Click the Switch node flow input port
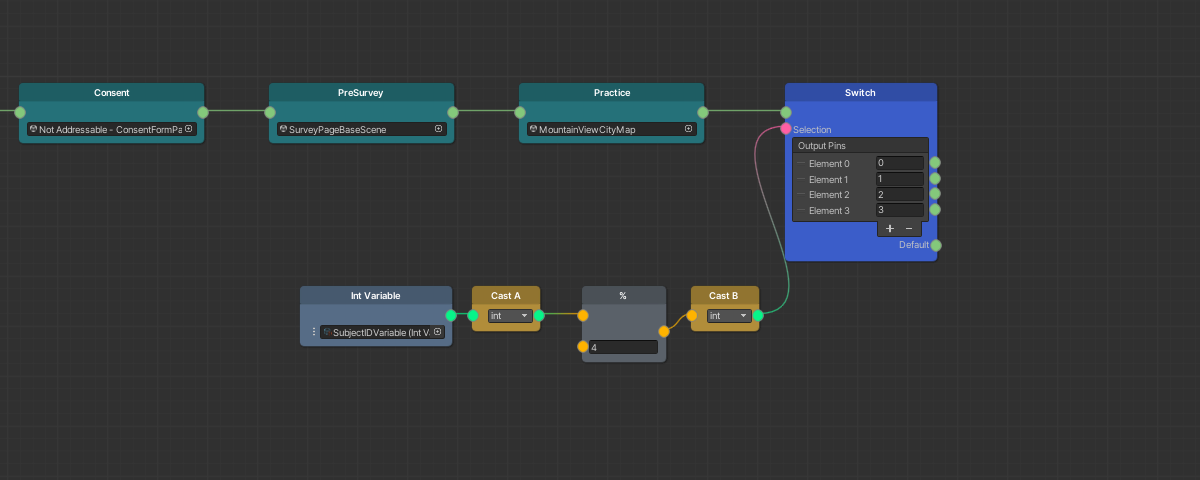 [x=786, y=113]
